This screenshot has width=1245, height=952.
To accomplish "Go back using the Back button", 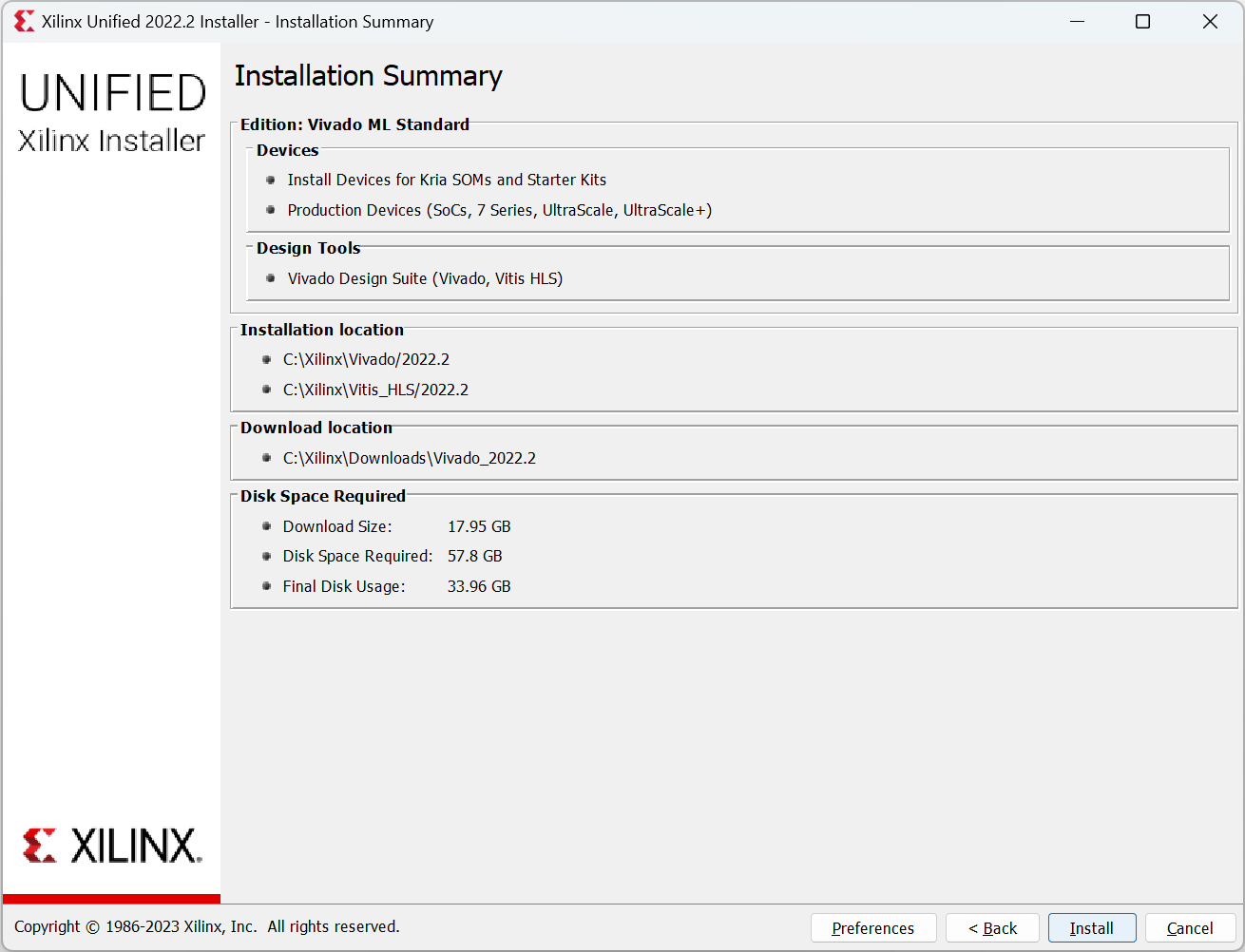I will [992, 927].
